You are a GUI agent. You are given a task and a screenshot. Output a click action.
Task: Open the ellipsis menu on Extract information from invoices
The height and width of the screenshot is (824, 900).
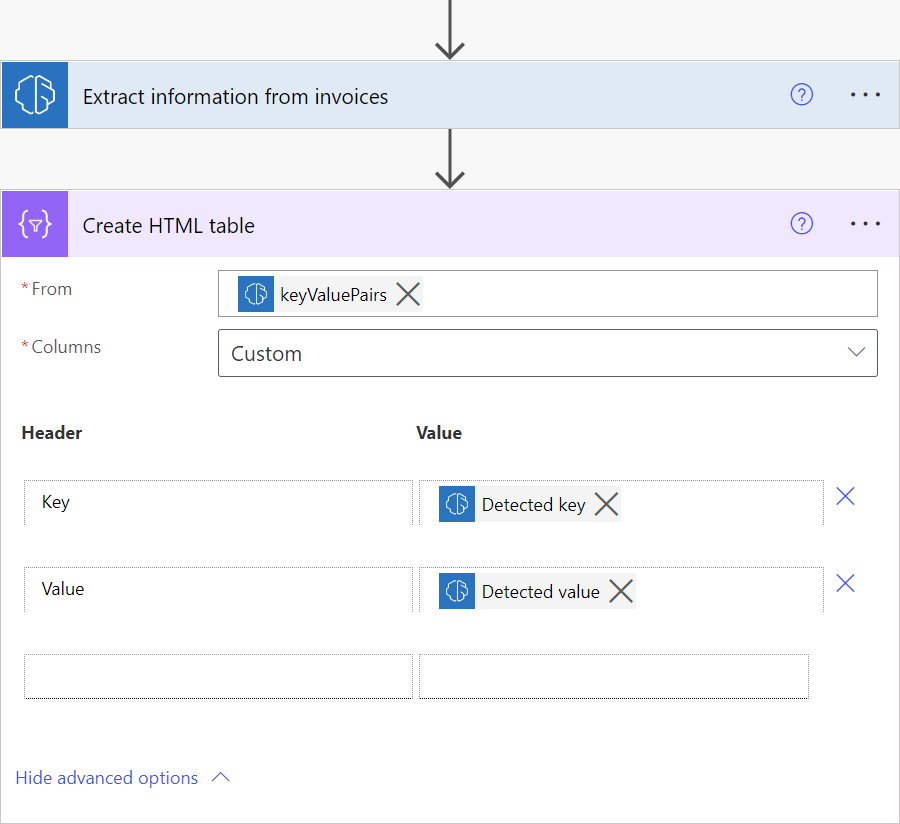click(864, 94)
